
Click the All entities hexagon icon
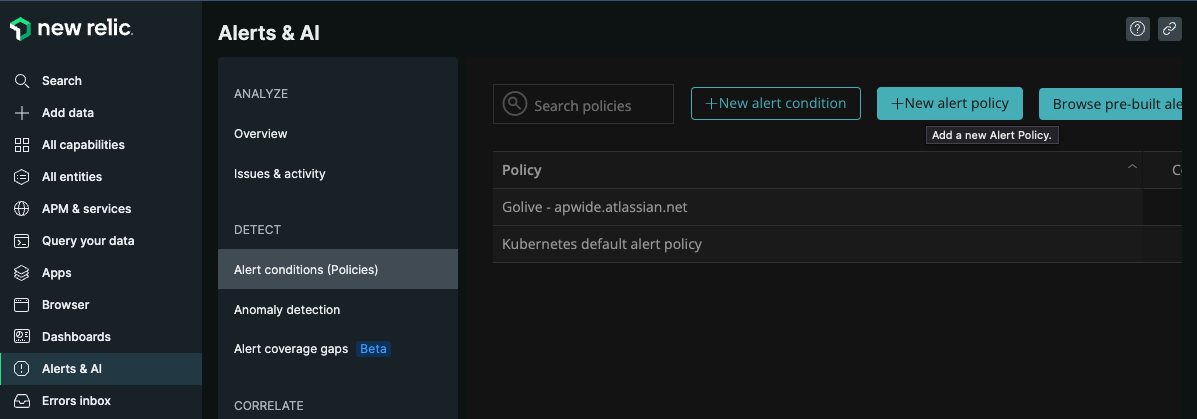[22, 177]
